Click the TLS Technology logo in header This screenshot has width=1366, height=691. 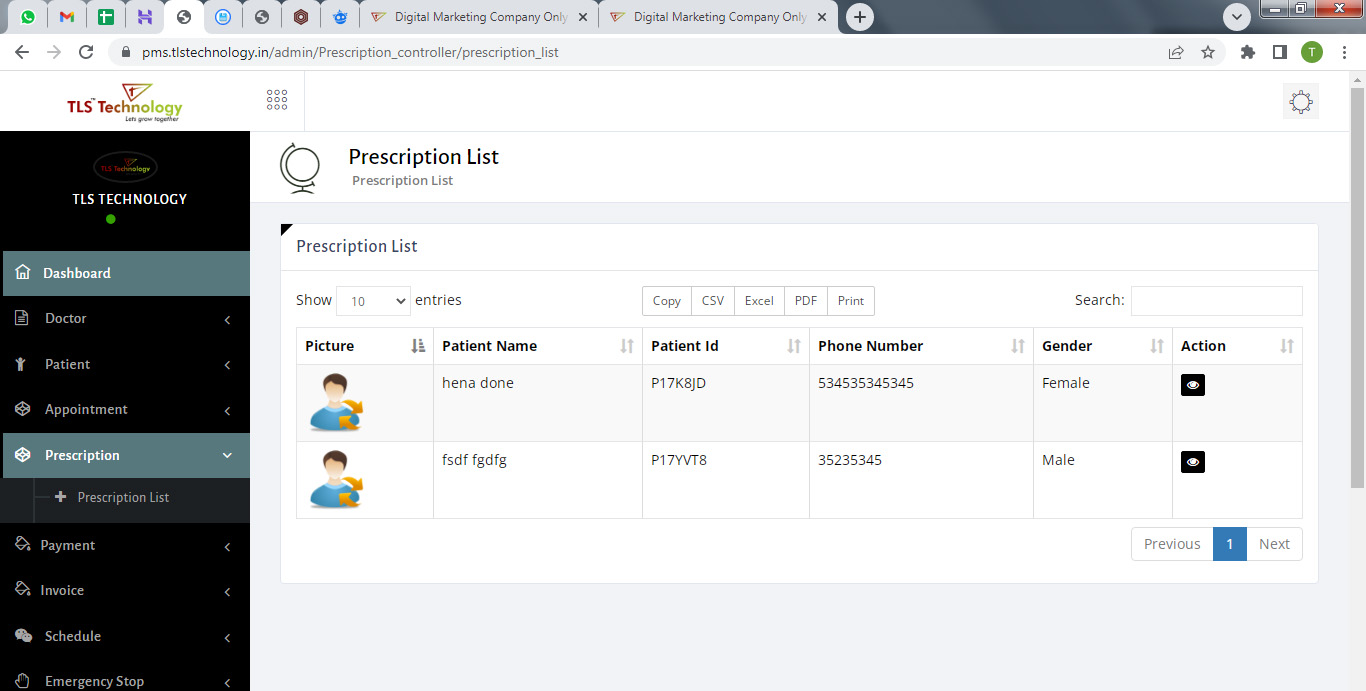click(x=124, y=102)
